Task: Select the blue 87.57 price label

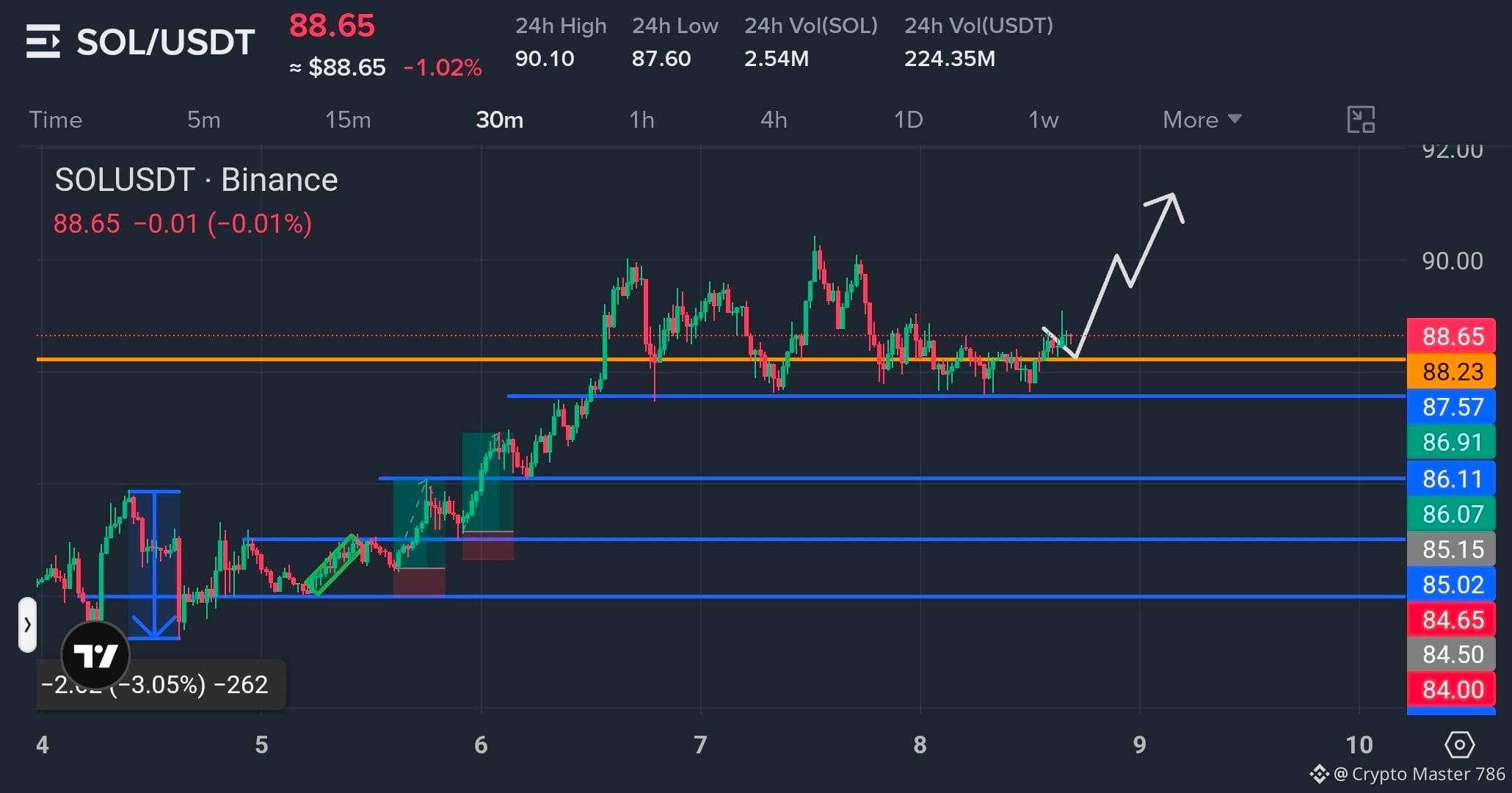Action: coord(1451,407)
